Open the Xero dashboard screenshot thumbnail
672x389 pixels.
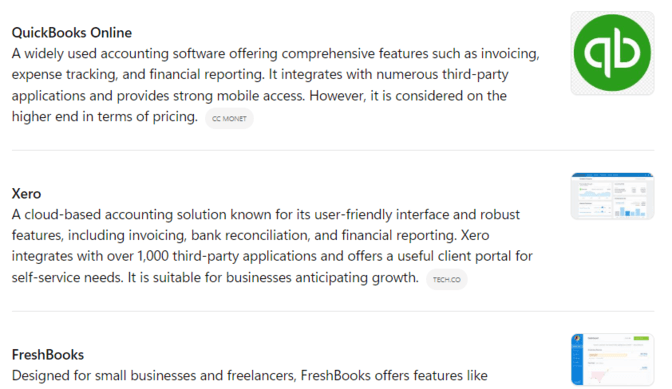[612, 196]
